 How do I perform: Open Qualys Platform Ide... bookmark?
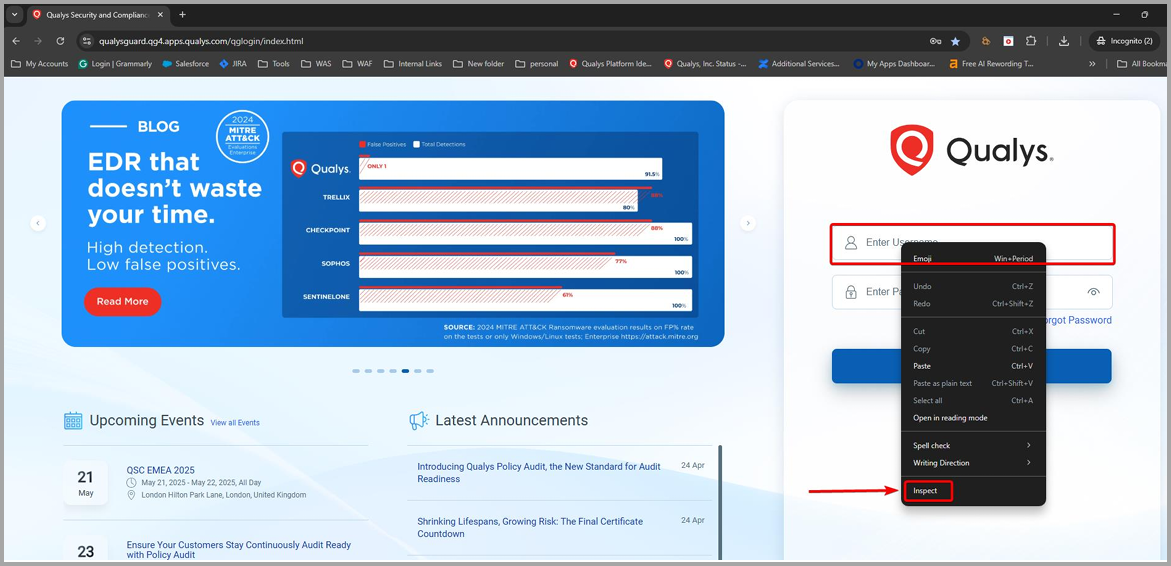(610, 64)
